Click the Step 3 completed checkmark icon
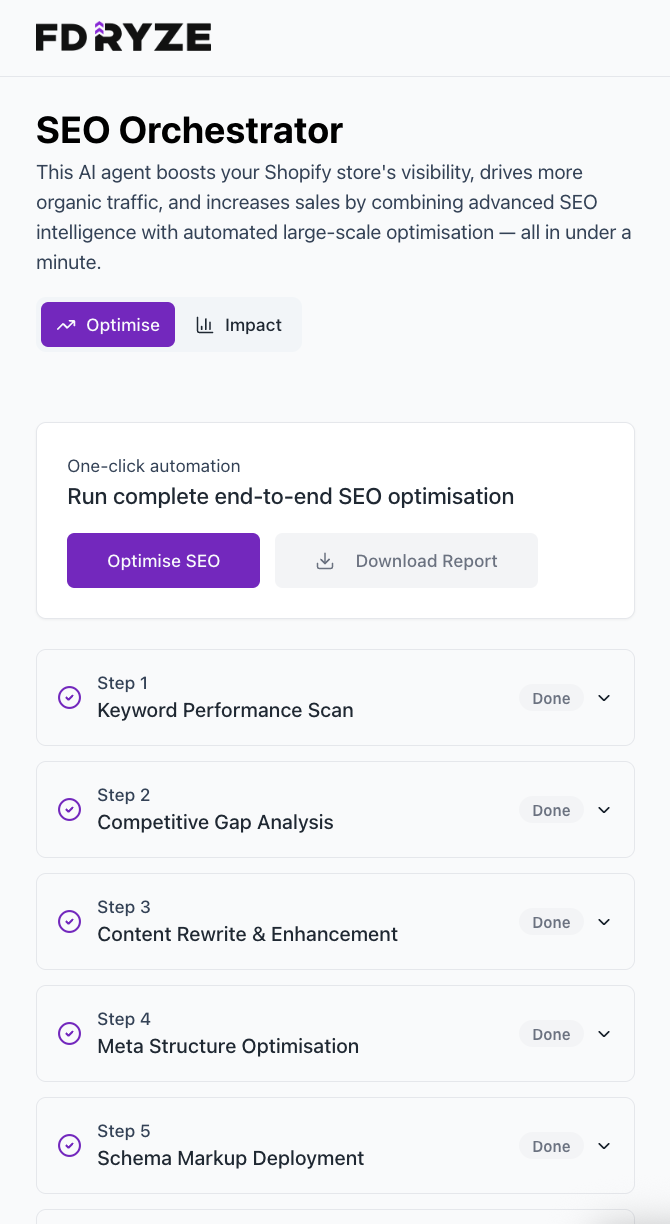The height and width of the screenshot is (1224, 670). pos(69,922)
